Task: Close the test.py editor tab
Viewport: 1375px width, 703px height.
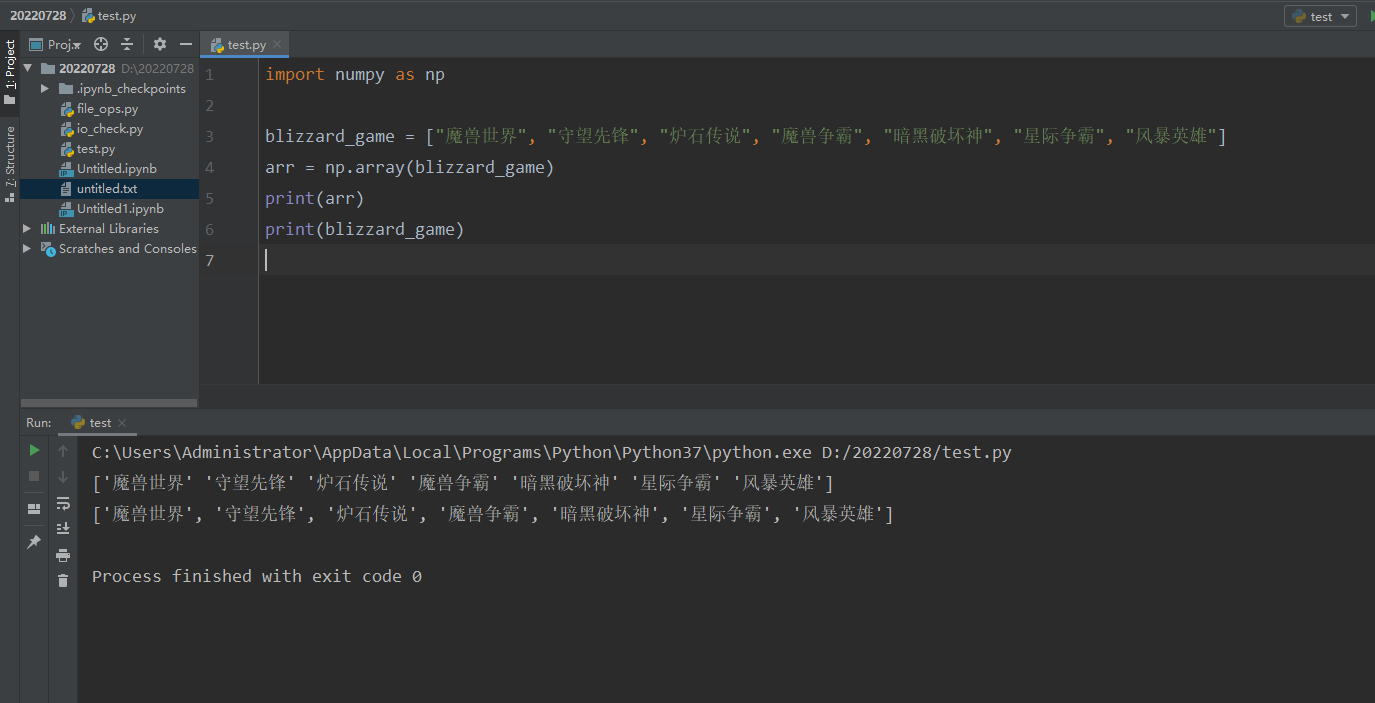Action: click(278, 45)
